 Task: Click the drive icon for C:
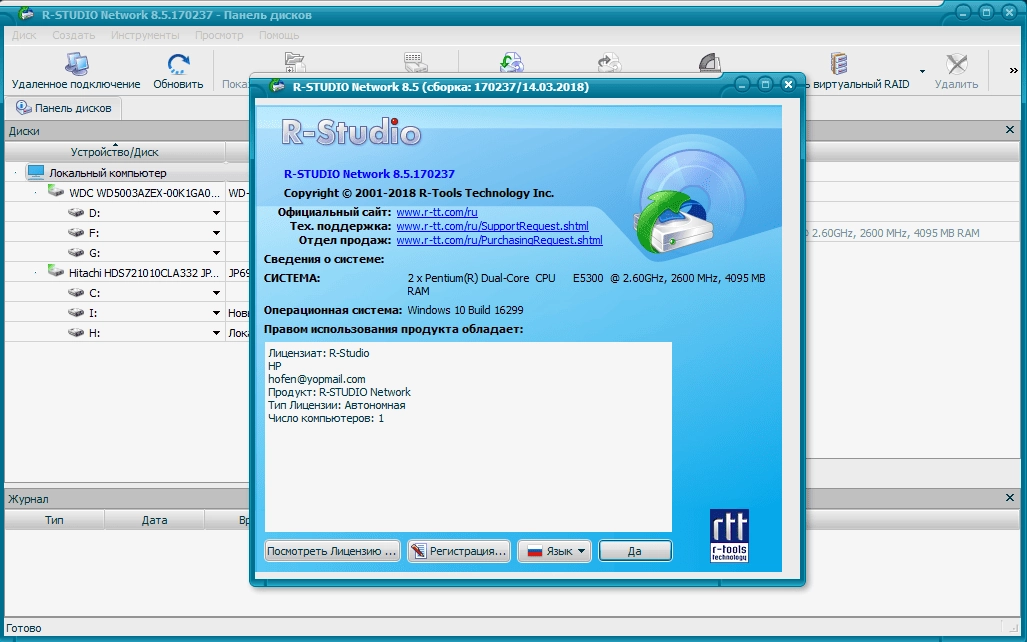[76, 293]
